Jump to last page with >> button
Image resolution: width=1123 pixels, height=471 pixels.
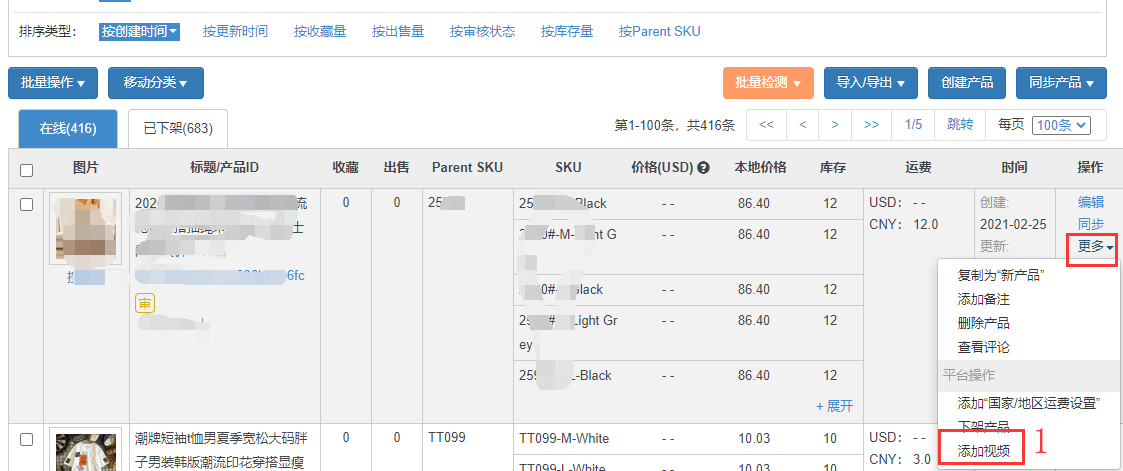point(871,125)
